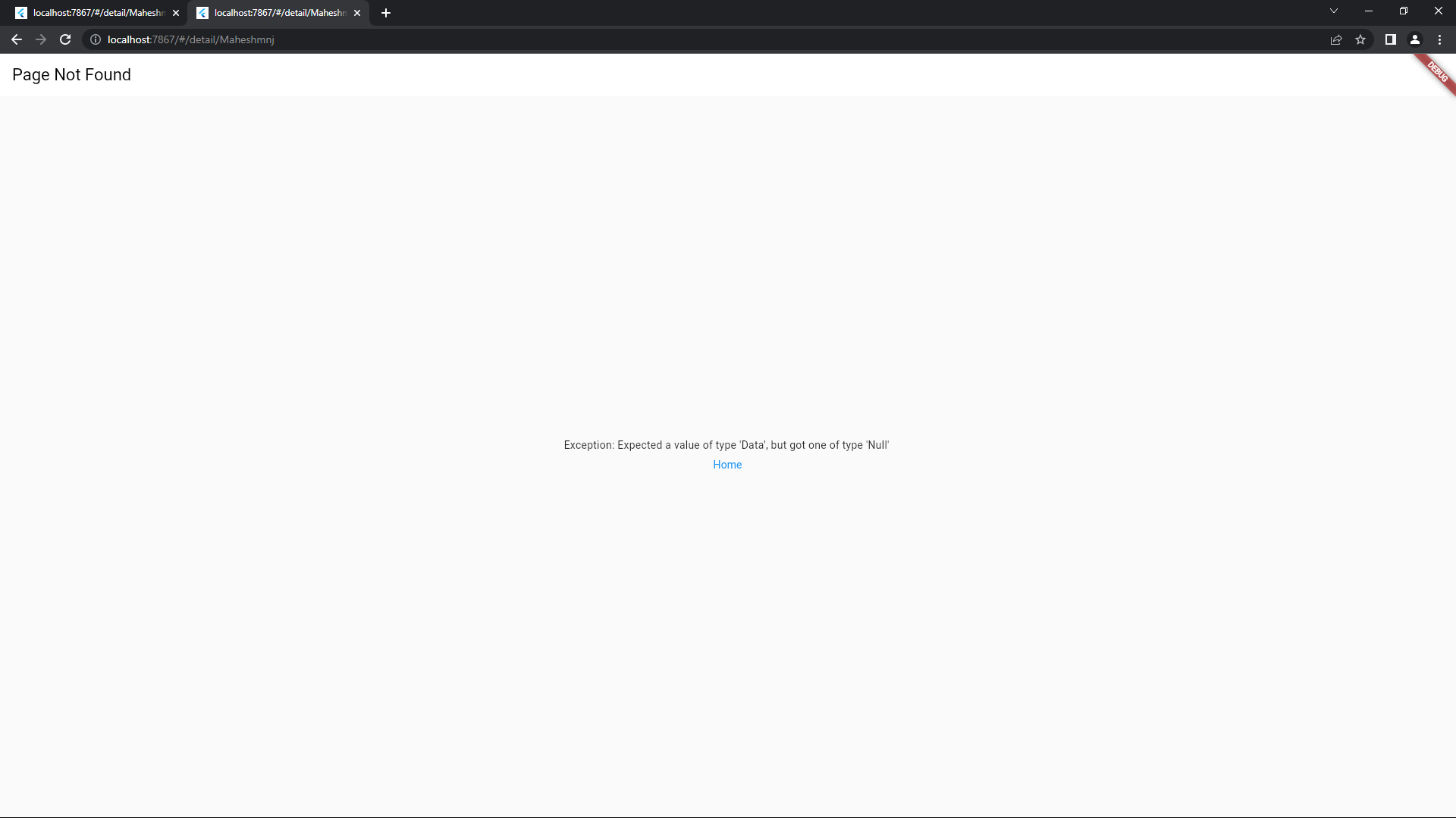Screen dimensions: 1456x818
Task: Click the browser back navigation arrow
Action: pyautogui.click(x=17, y=39)
